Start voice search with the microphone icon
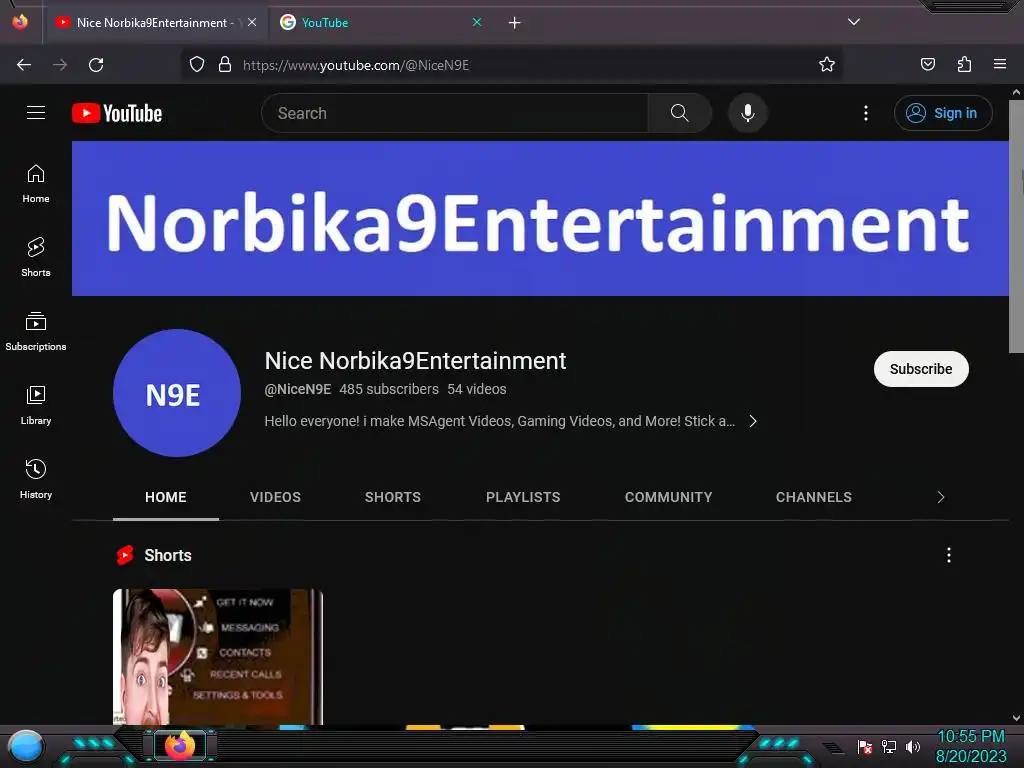 click(748, 113)
